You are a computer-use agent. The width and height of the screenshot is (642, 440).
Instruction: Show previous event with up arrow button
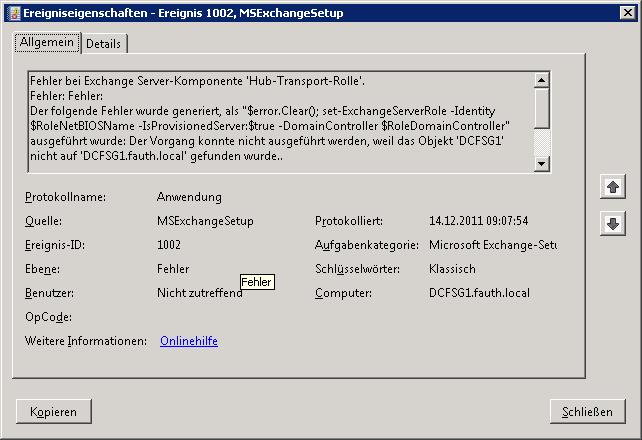613,187
